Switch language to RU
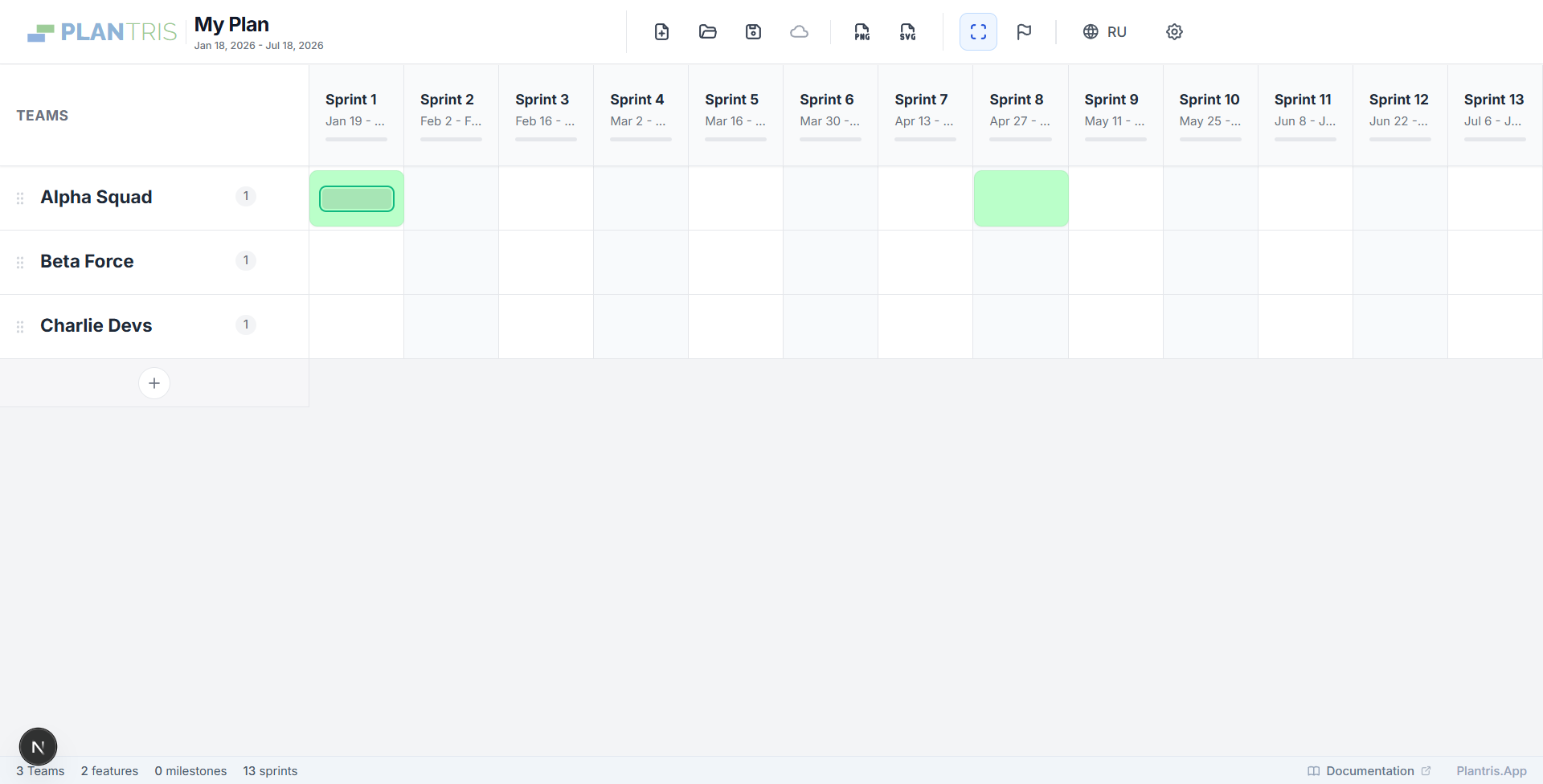This screenshot has width=1543, height=784. (1105, 32)
